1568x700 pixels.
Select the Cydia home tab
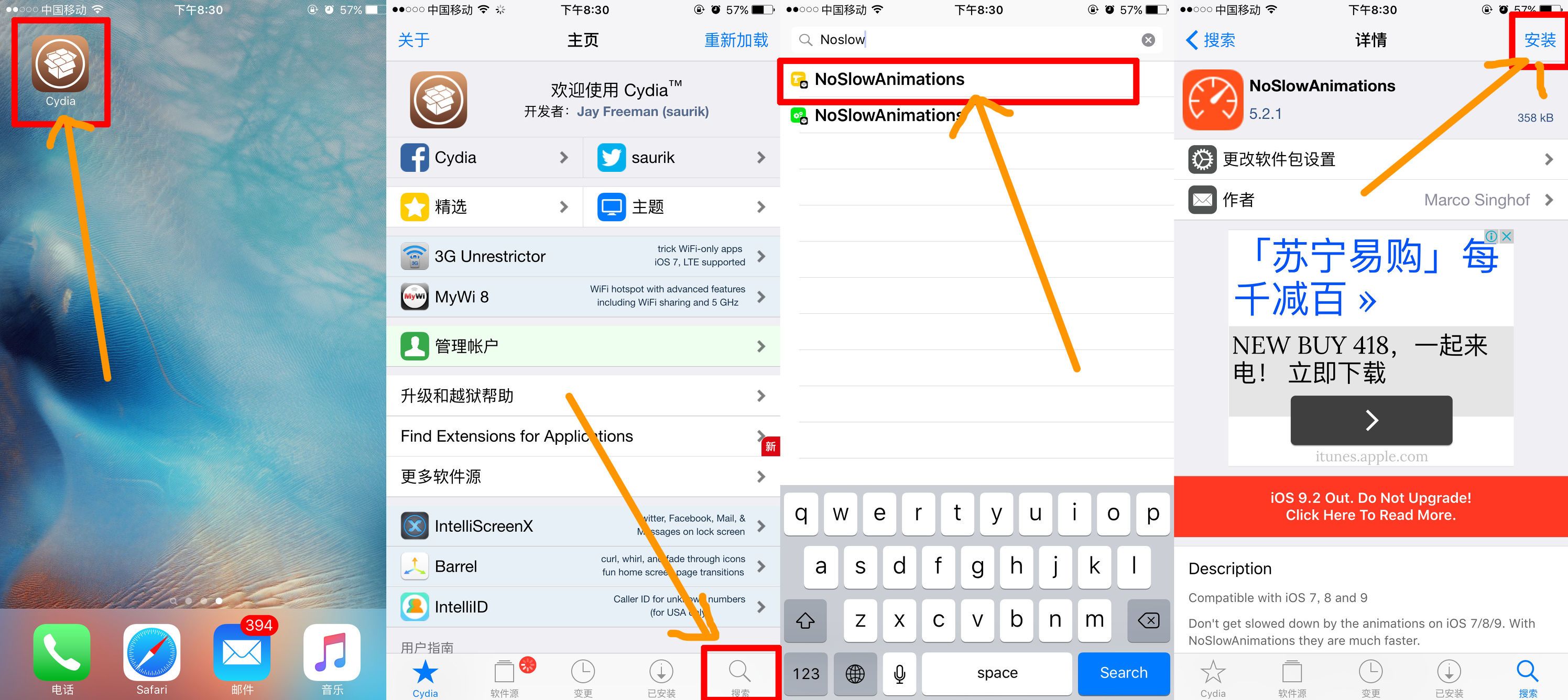click(431, 675)
